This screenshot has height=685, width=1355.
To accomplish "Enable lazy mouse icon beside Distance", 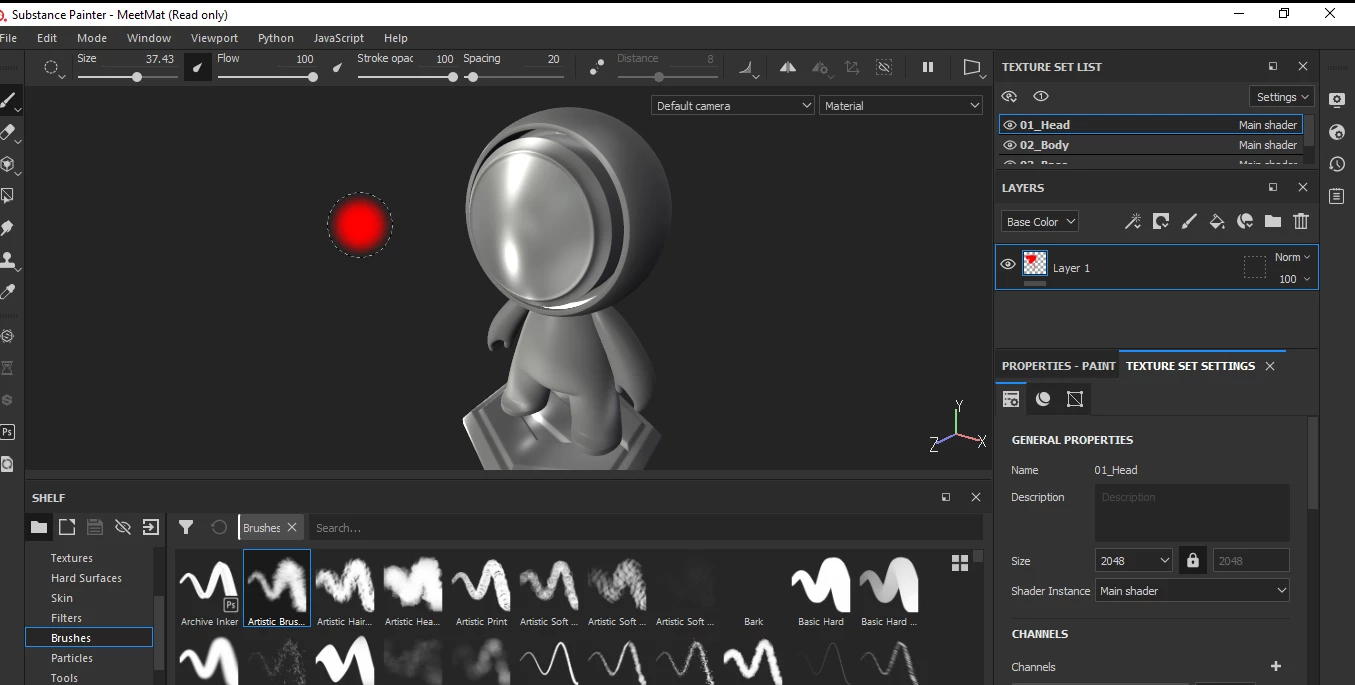I will (597, 67).
